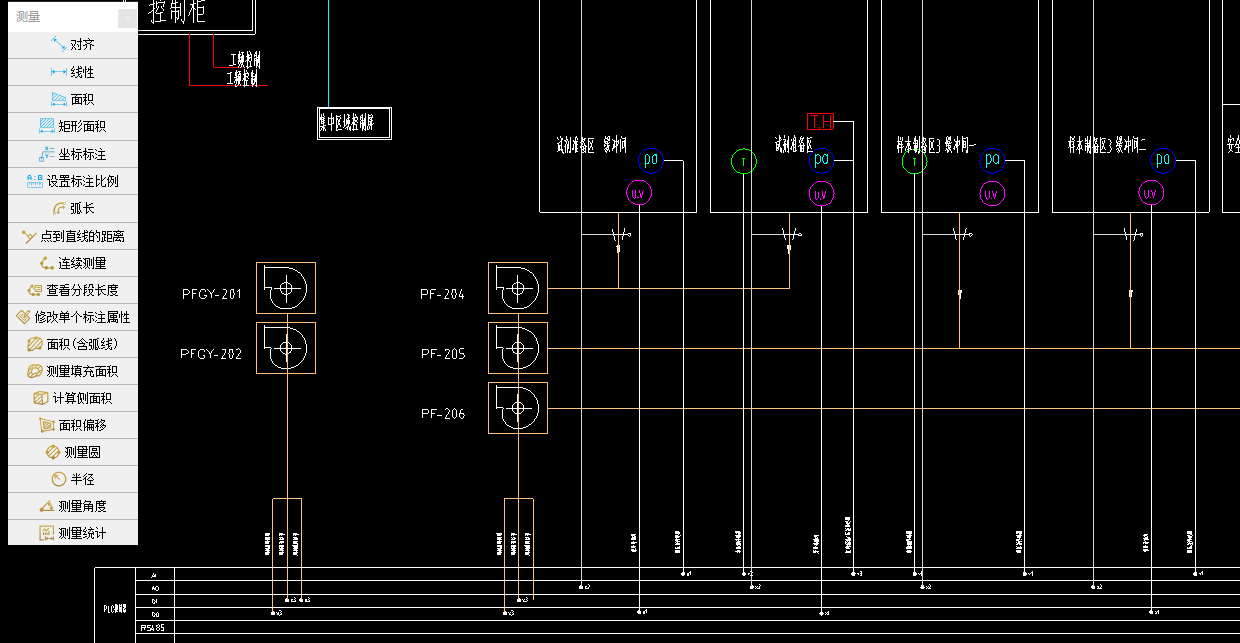
Task: Activate 测量填充面积 hatch area measurement
Action: [72, 371]
